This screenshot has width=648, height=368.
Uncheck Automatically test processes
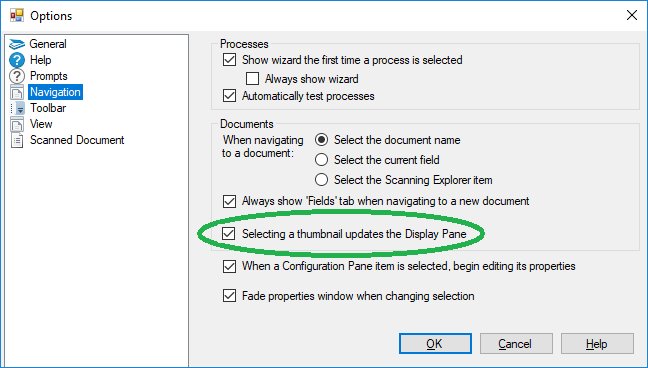tap(229, 96)
